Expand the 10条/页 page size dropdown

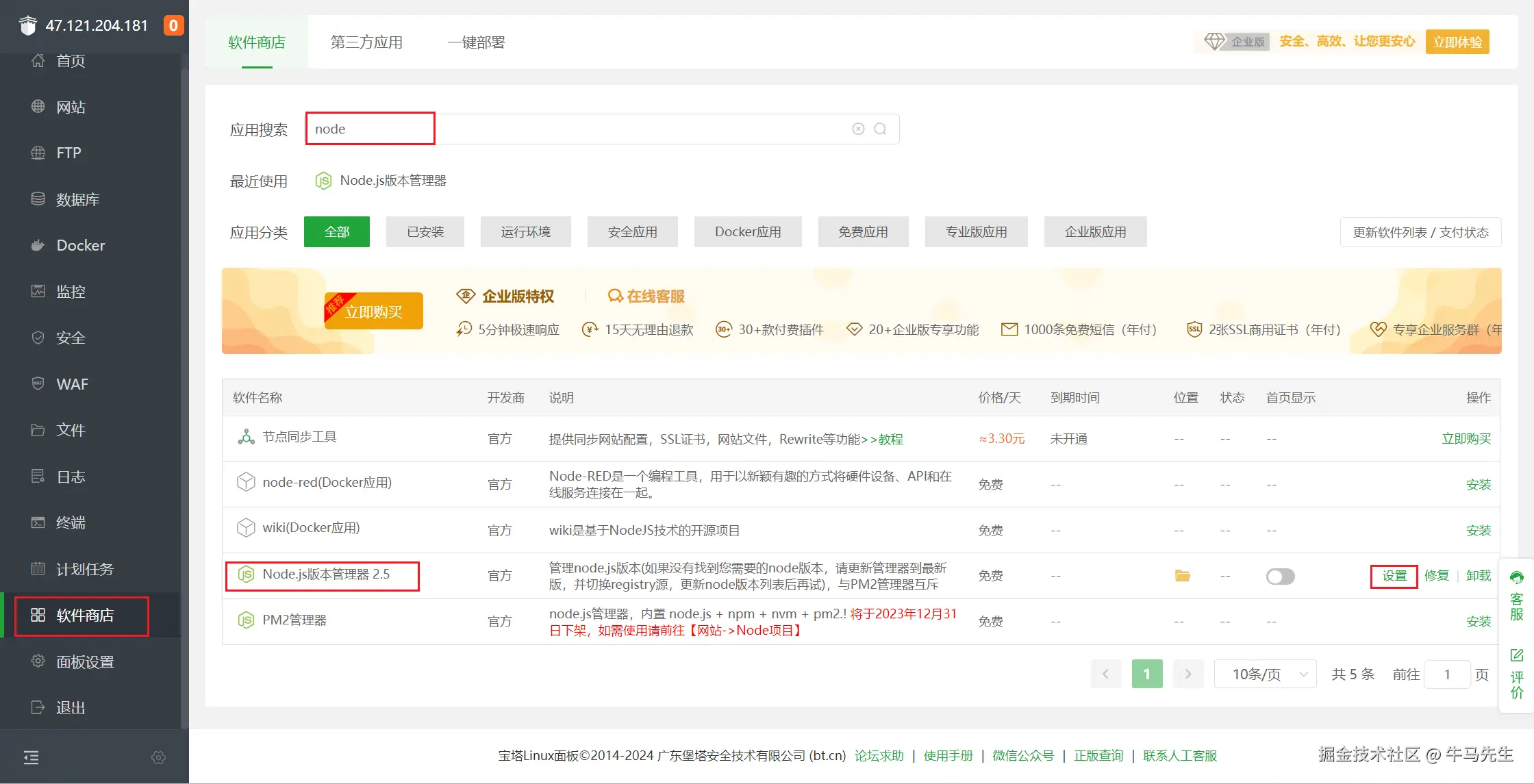[1265, 674]
